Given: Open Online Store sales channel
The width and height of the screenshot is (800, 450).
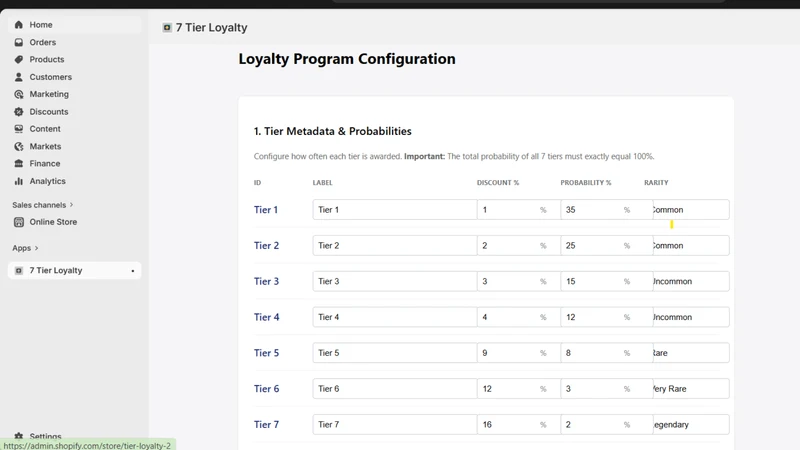Looking at the screenshot, I should pos(74,222).
